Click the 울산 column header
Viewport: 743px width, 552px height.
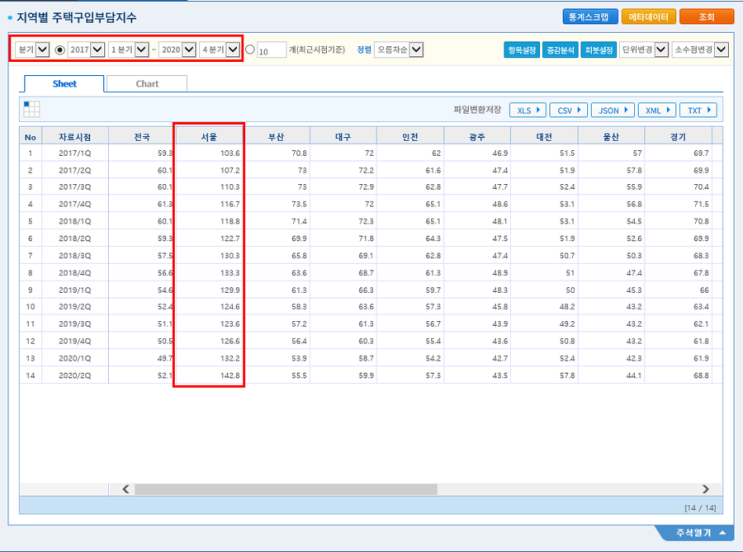click(611, 137)
